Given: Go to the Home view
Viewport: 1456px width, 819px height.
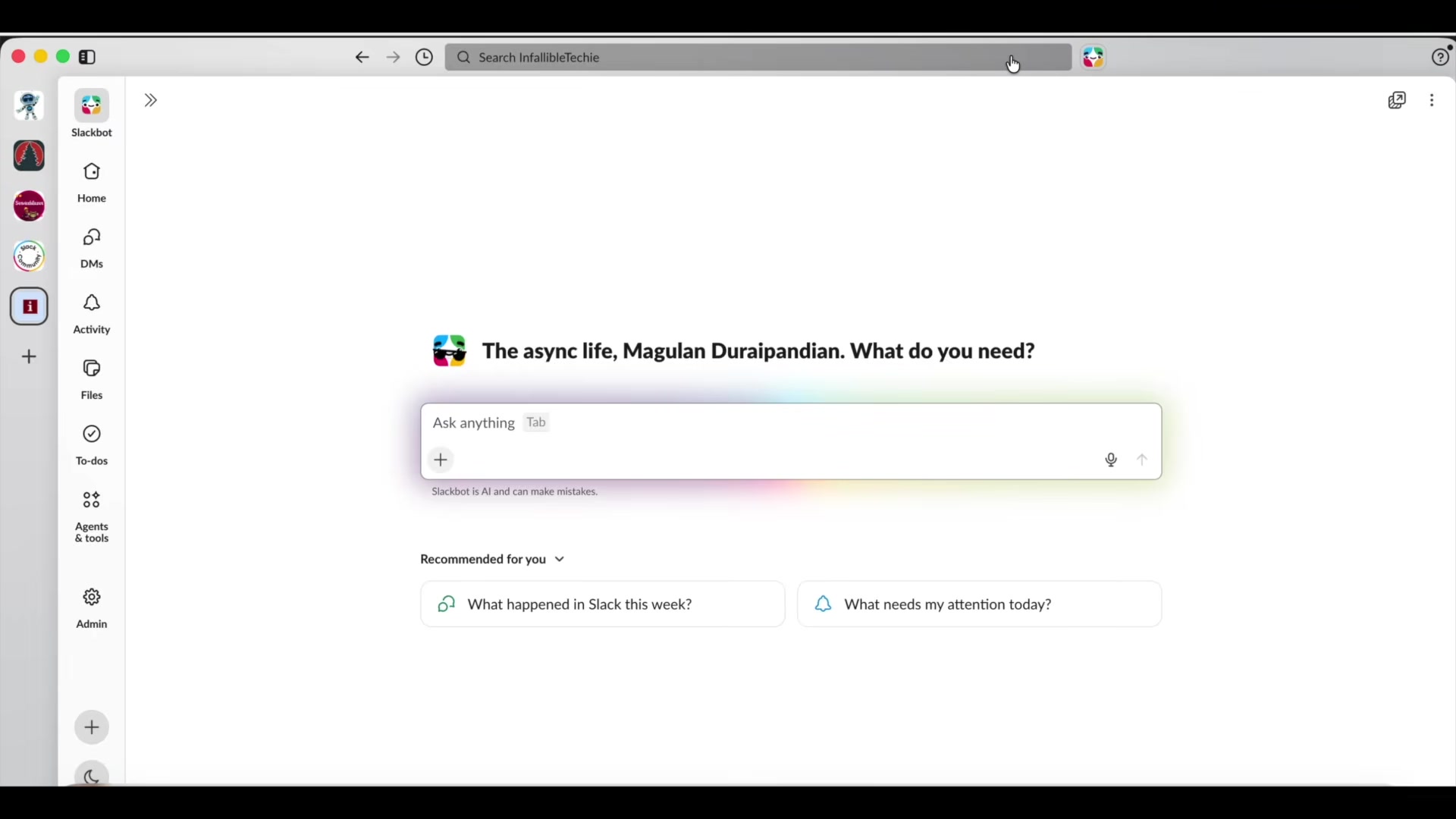Looking at the screenshot, I should point(92,182).
